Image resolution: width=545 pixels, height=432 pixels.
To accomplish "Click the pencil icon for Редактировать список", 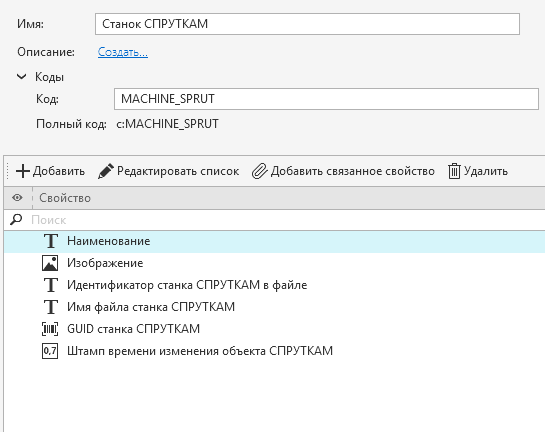I will pyautogui.click(x=106, y=171).
